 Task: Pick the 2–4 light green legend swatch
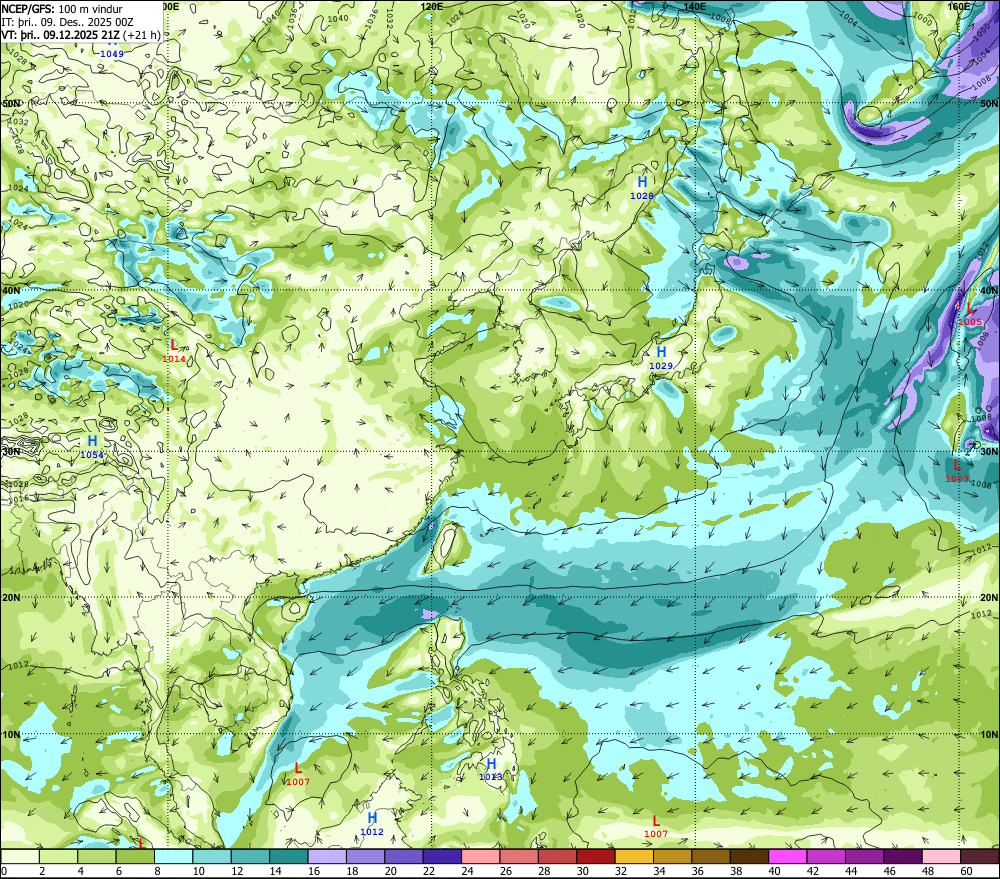point(59,856)
